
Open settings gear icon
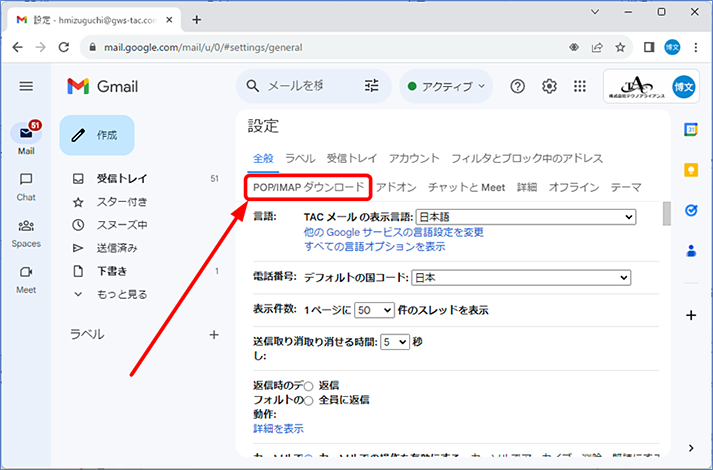(549, 86)
